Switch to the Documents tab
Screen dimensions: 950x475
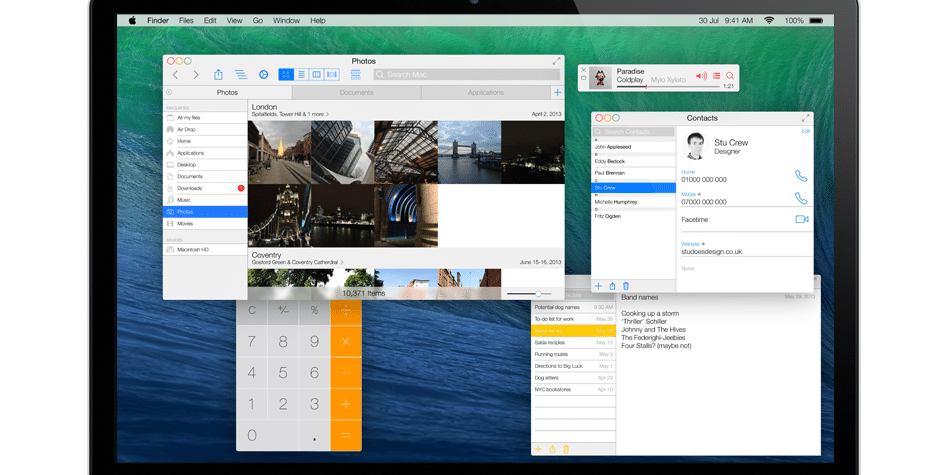(x=356, y=93)
